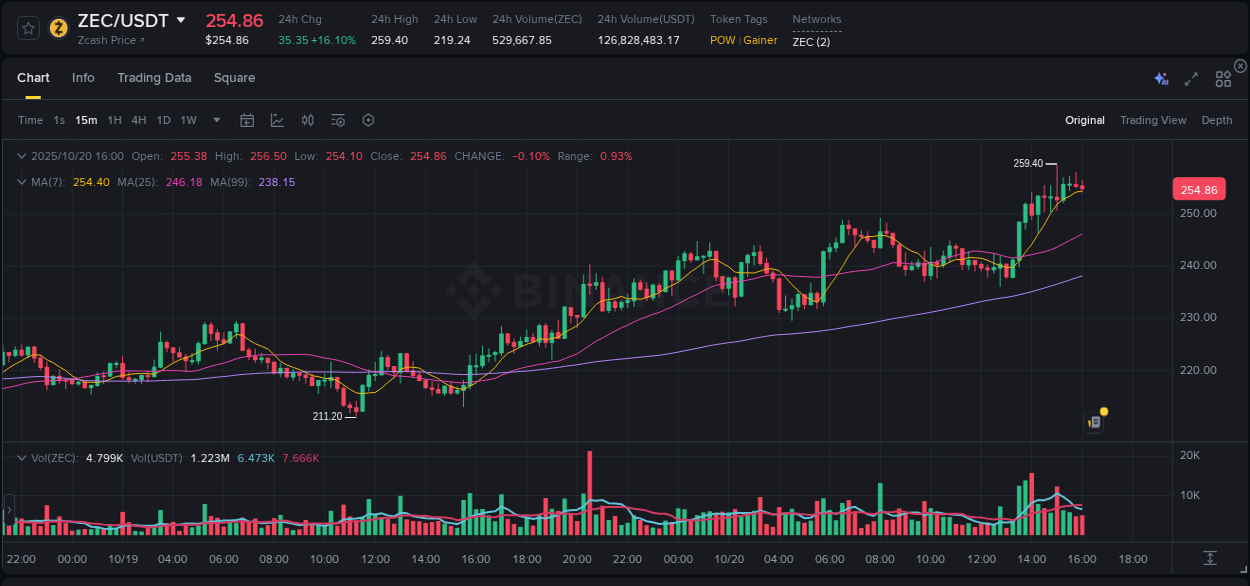
Task: Expand chart to fullscreen with arrows icon
Action: (x=1191, y=78)
